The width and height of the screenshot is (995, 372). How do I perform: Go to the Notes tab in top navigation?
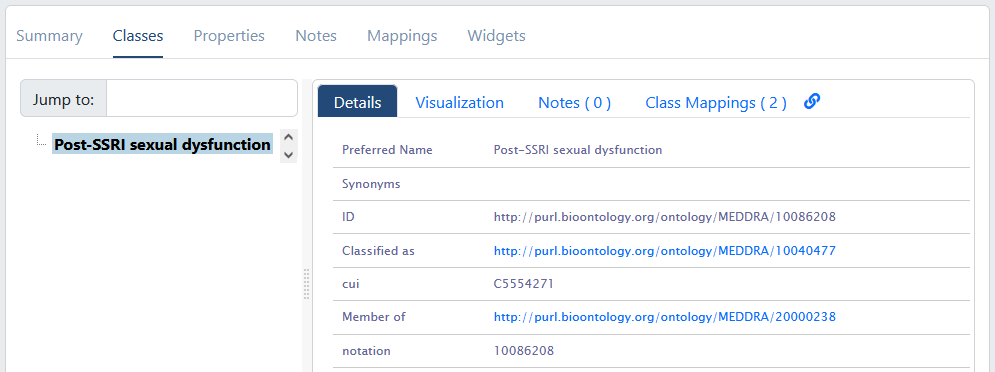tap(316, 36)
